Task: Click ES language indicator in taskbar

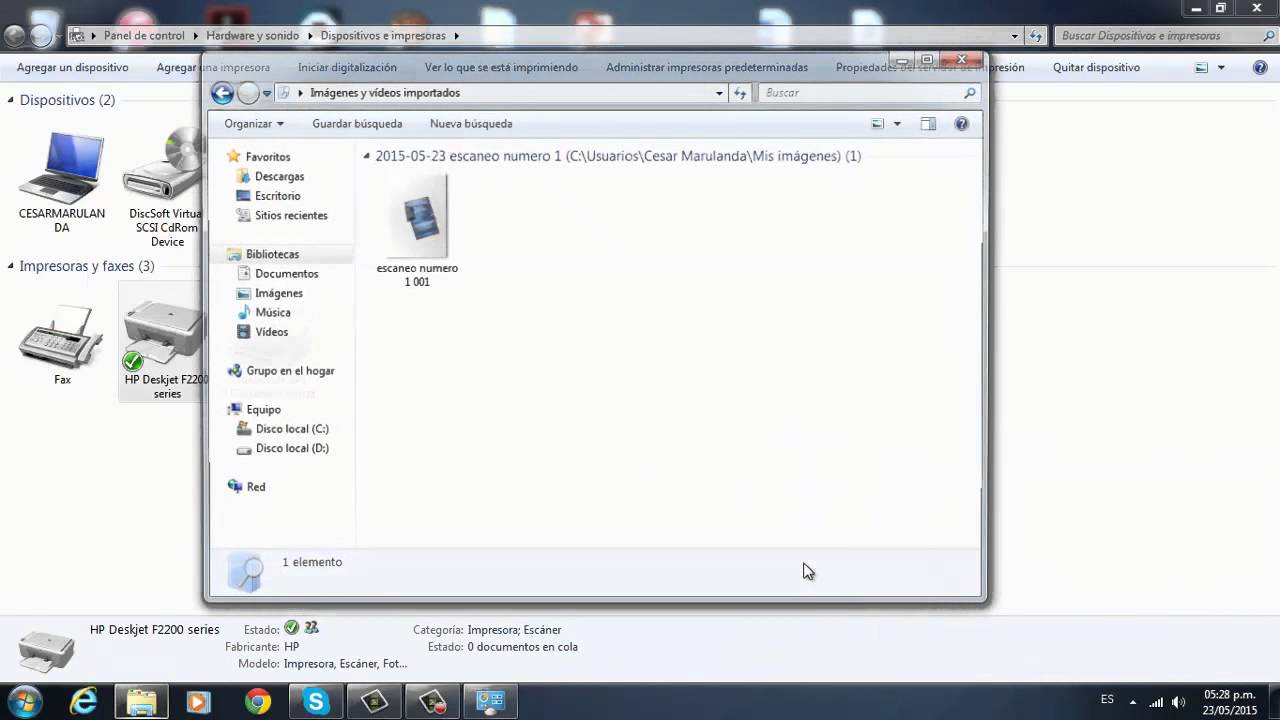Action: tap(1107, 699)
